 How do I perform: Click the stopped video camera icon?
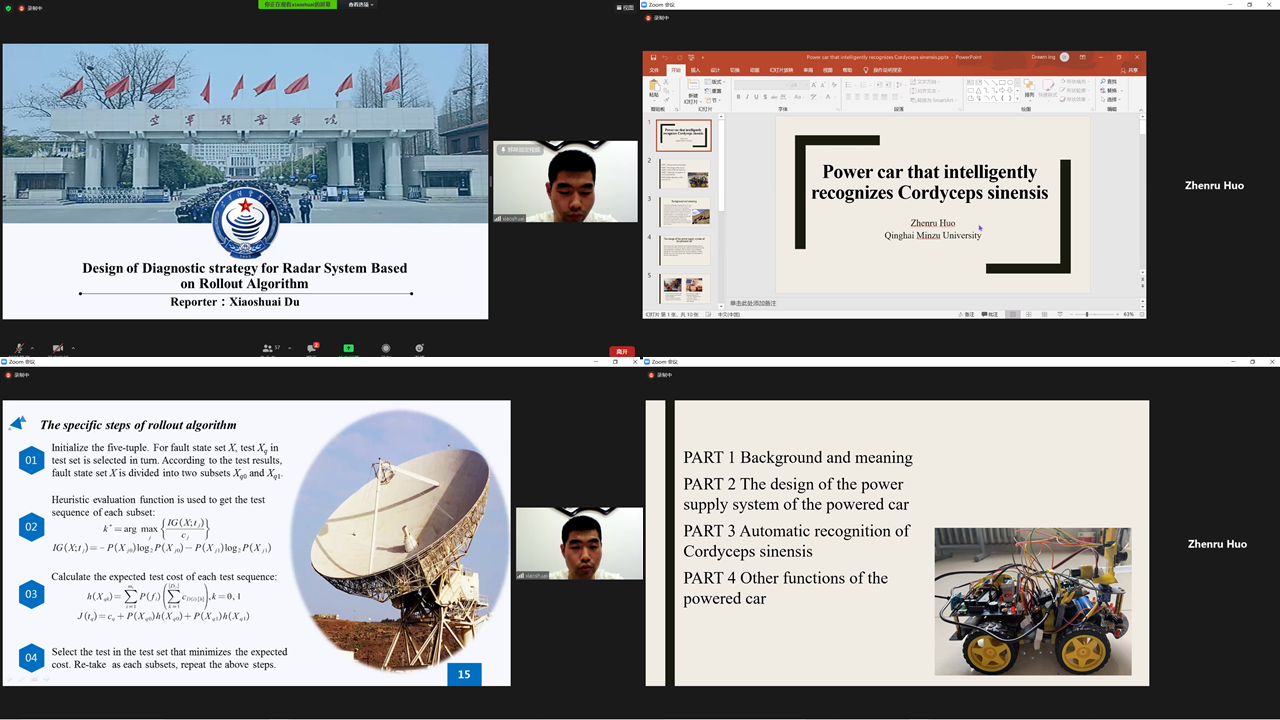(57, 348)
